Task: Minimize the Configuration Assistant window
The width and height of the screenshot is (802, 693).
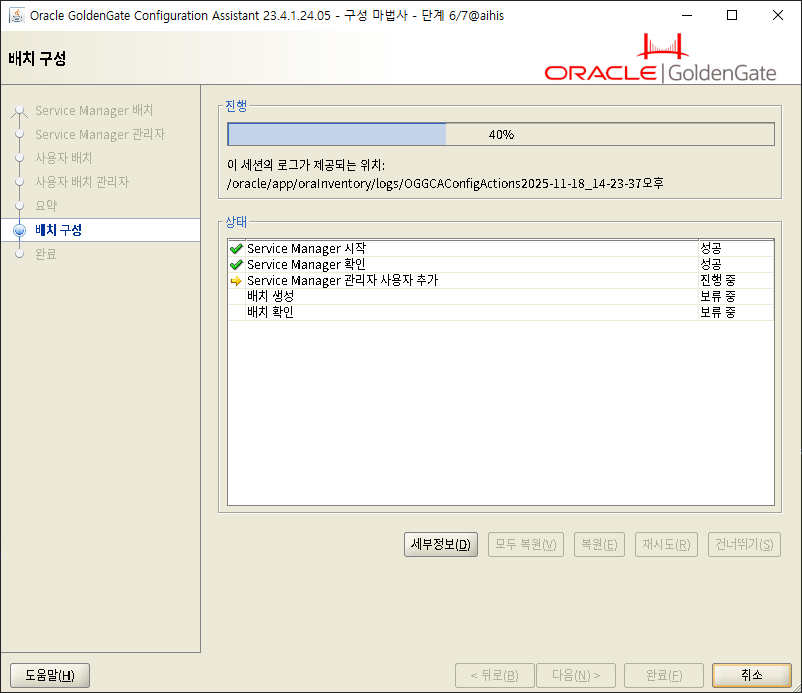Action: click(x=687, y=15)
